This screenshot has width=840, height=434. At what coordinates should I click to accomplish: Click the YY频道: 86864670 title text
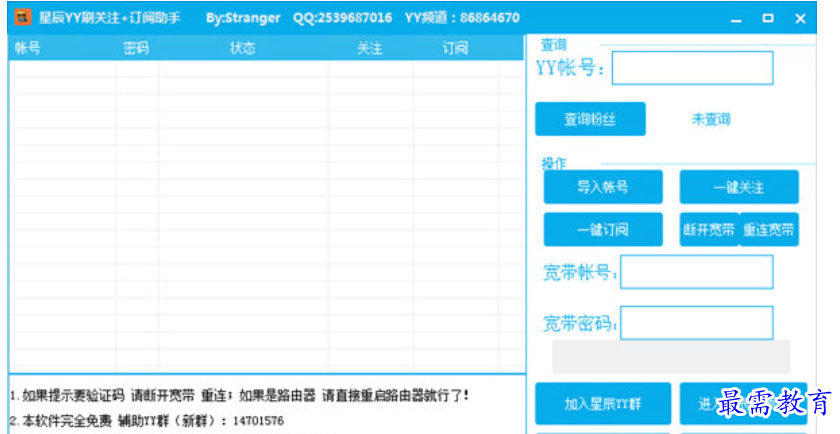[462, 18]
